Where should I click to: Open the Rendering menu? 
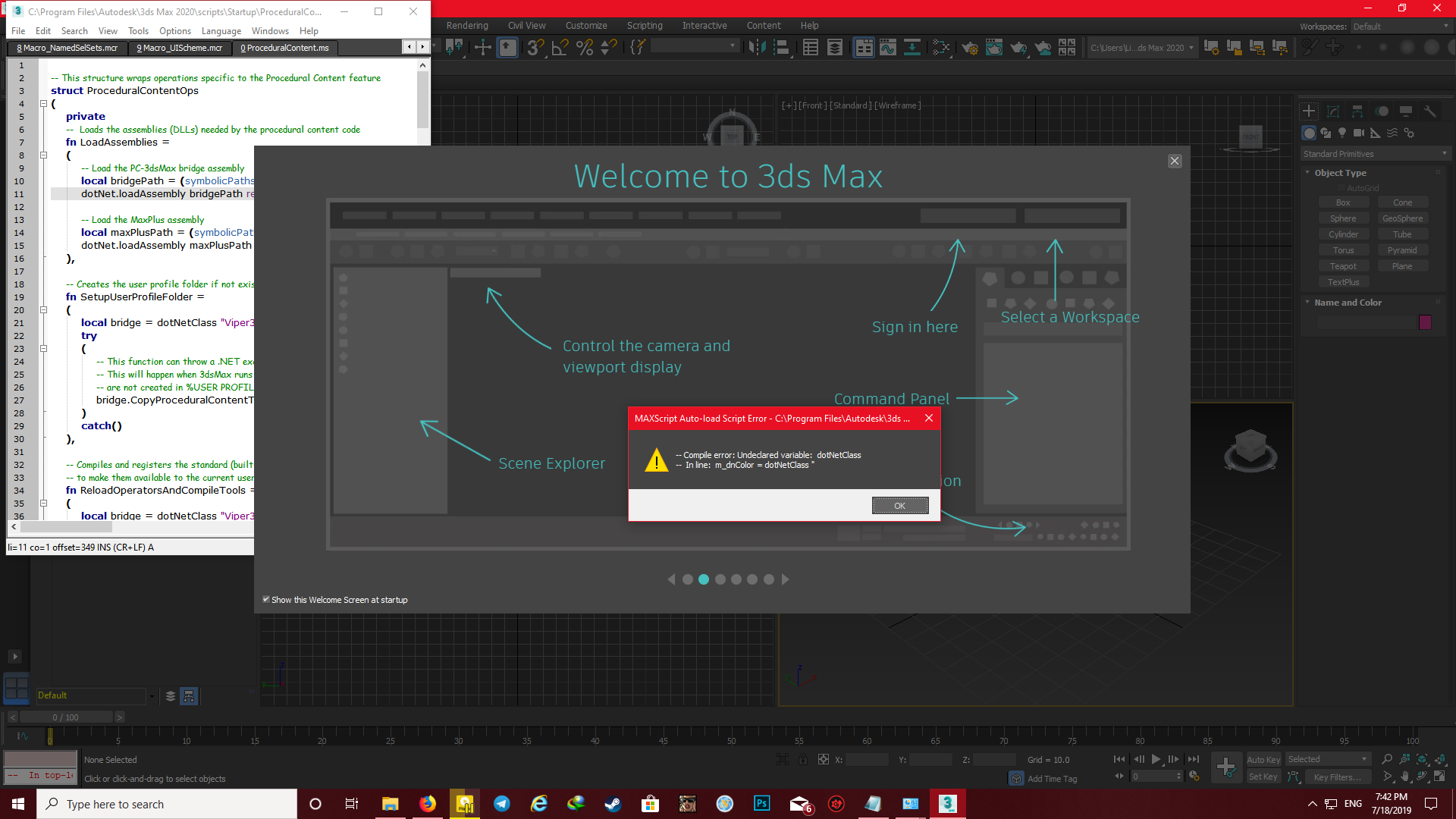tap(466, 26)
